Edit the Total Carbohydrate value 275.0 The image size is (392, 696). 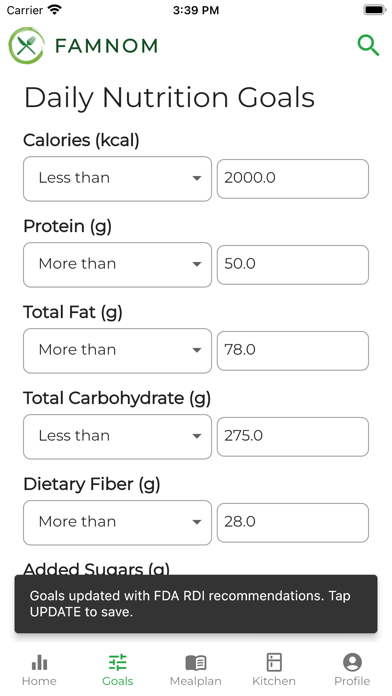coord(293,437)
